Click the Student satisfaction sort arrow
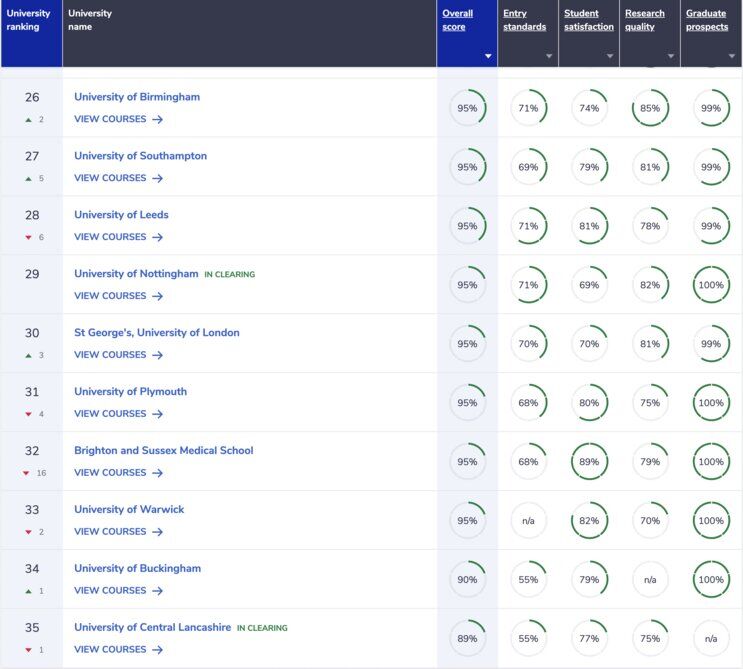The height and width of the screenshot is (669, 743). (x=610, y=56)
